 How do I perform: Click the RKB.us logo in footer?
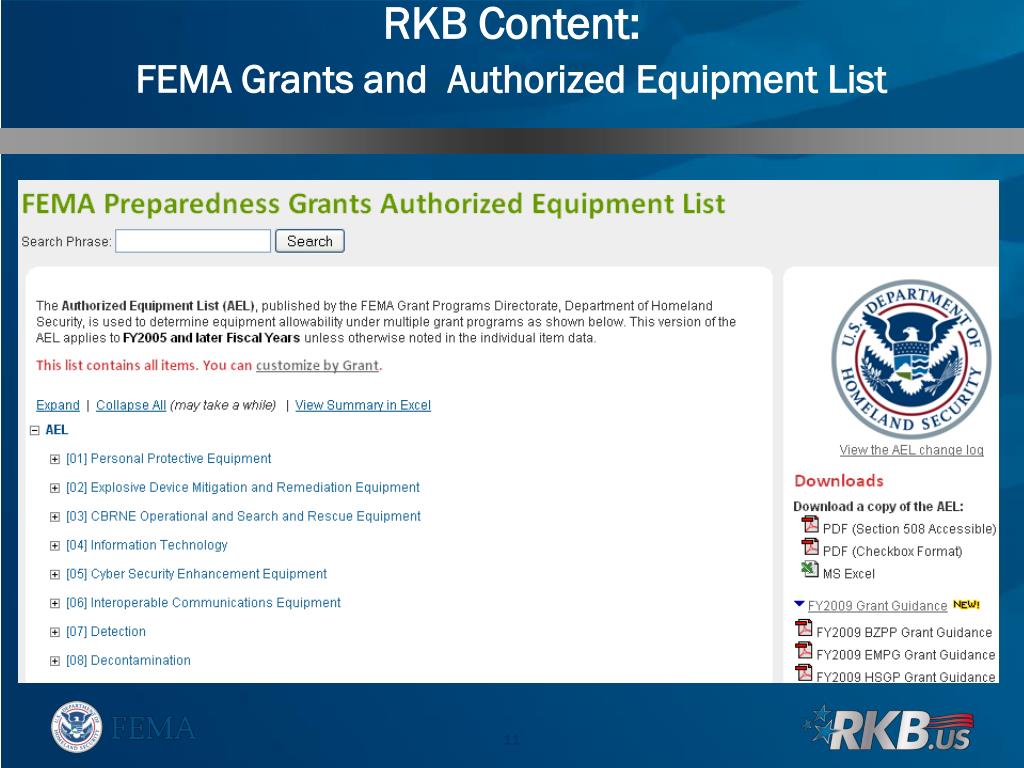889,728
